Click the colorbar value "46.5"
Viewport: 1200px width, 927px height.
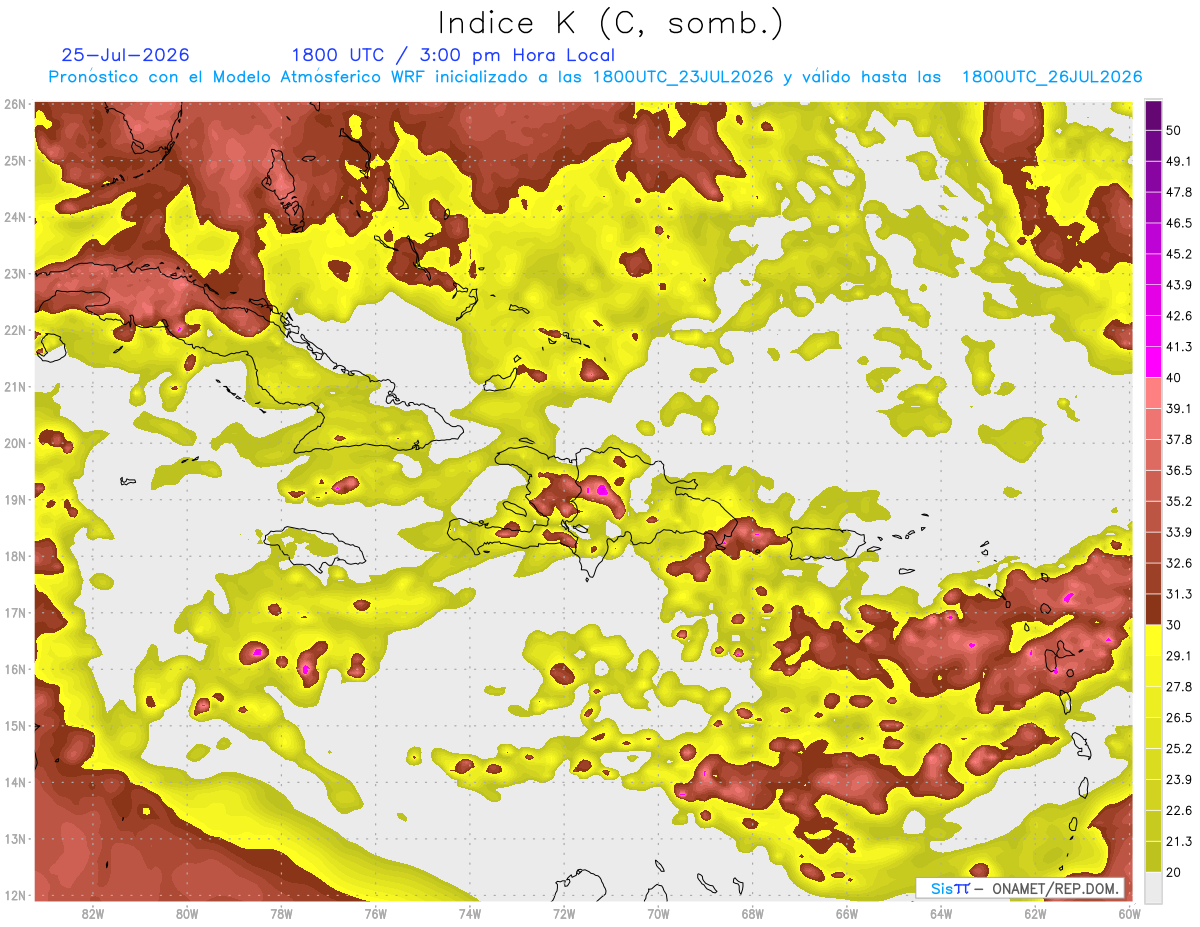pyautogui.click(x=1179, y=223)
